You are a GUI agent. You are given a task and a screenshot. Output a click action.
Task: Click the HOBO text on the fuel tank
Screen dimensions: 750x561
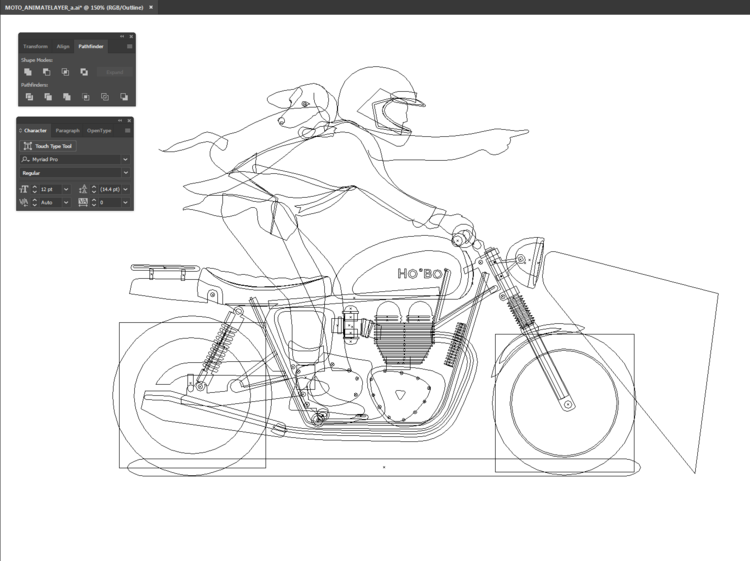tap(421, 274)
